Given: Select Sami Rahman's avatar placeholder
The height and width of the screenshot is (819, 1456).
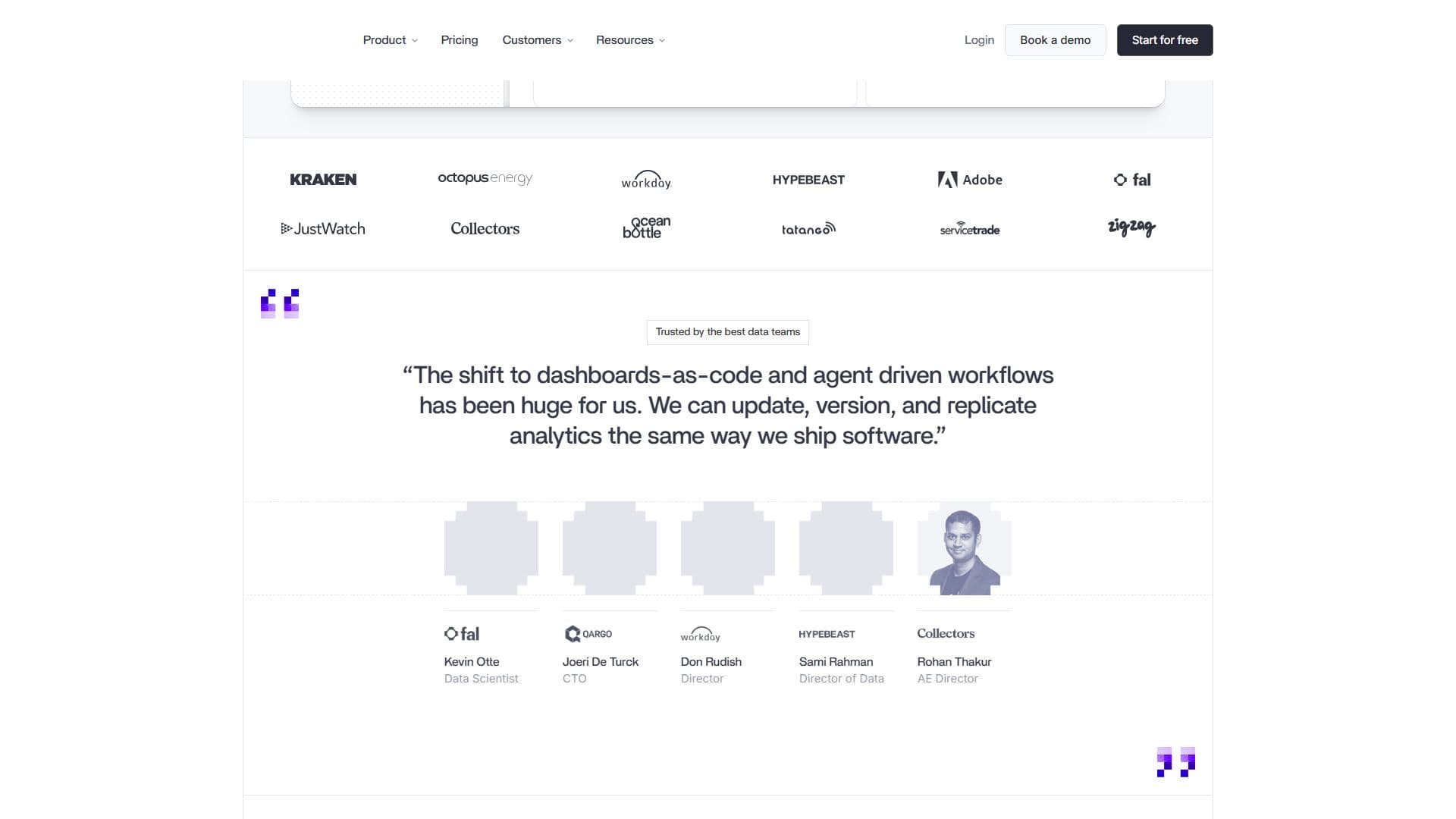Looking at the screenshot, I should pos(846,548).
